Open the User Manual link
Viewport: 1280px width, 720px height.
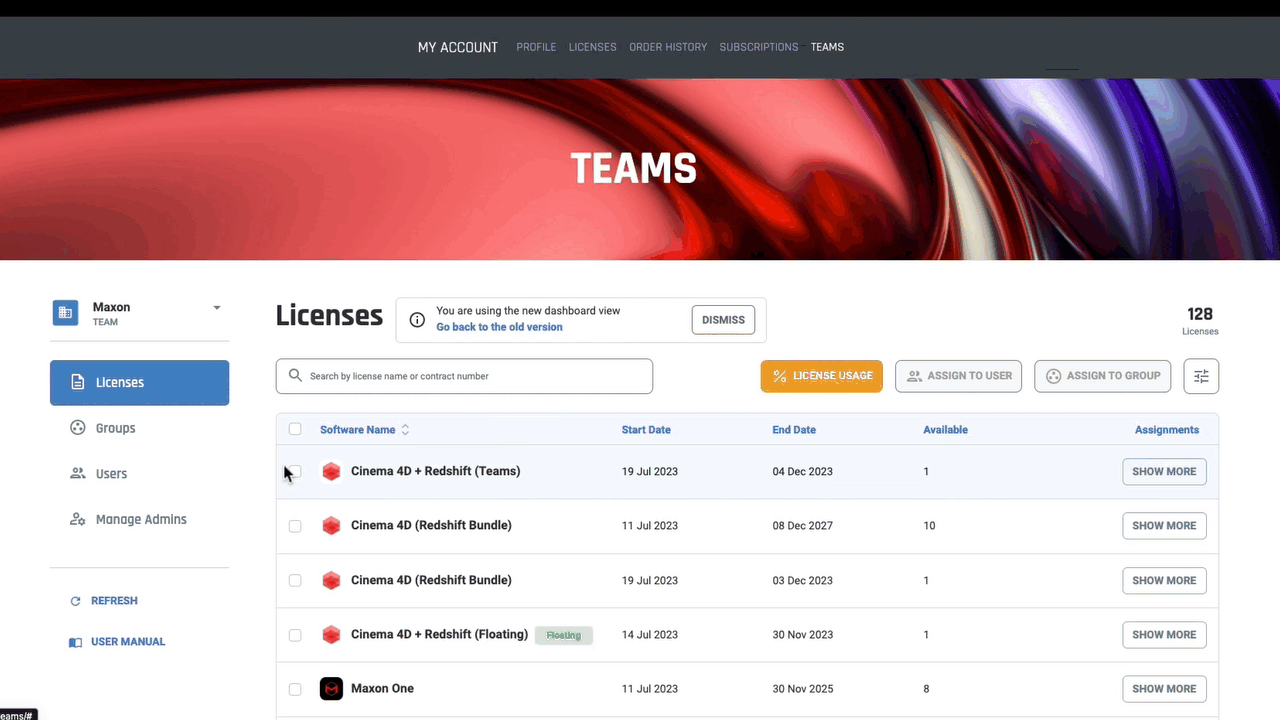[x=128, y=642]
